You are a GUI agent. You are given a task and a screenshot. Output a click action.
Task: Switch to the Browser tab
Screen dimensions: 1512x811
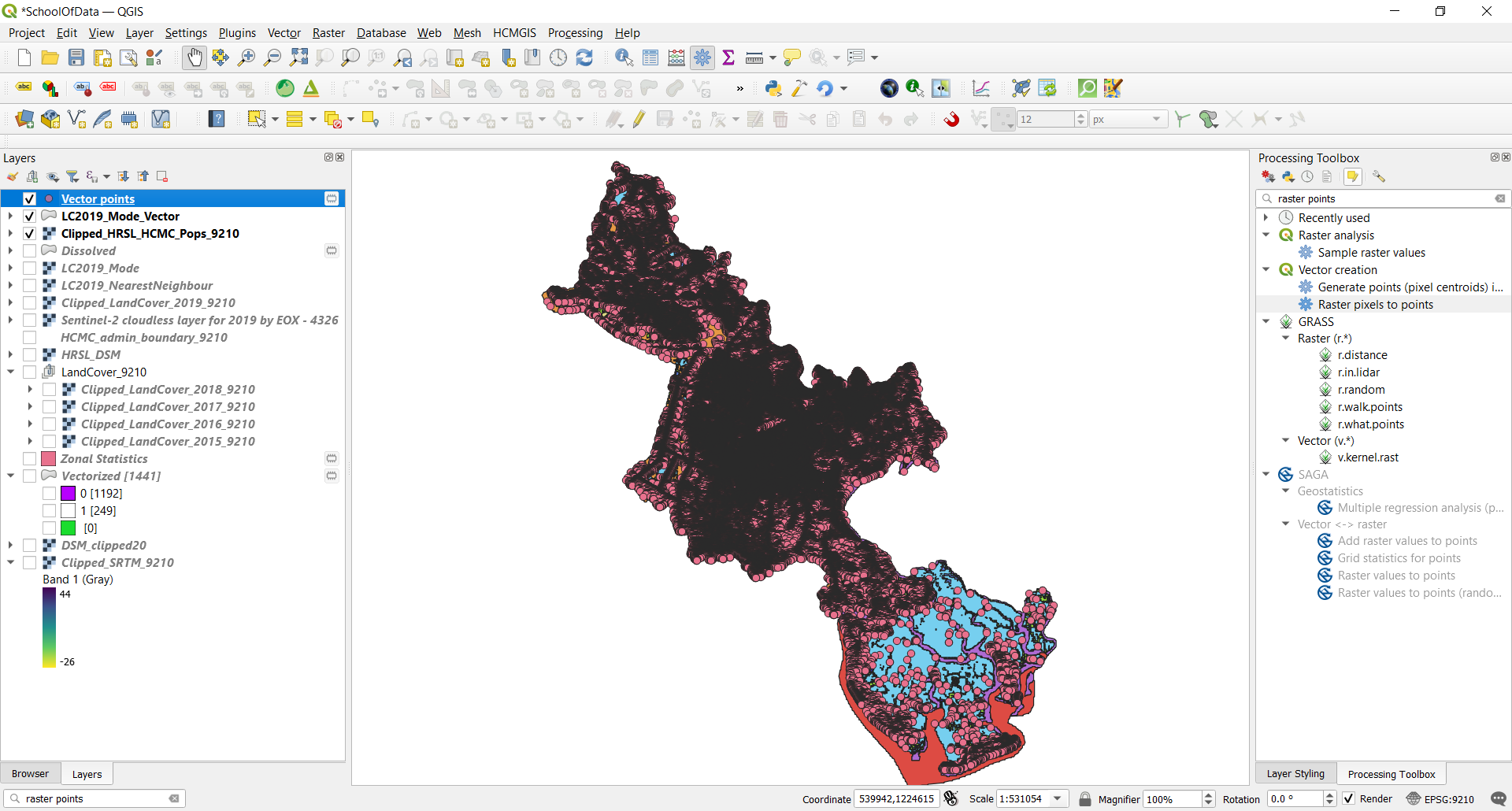[30, 774]
